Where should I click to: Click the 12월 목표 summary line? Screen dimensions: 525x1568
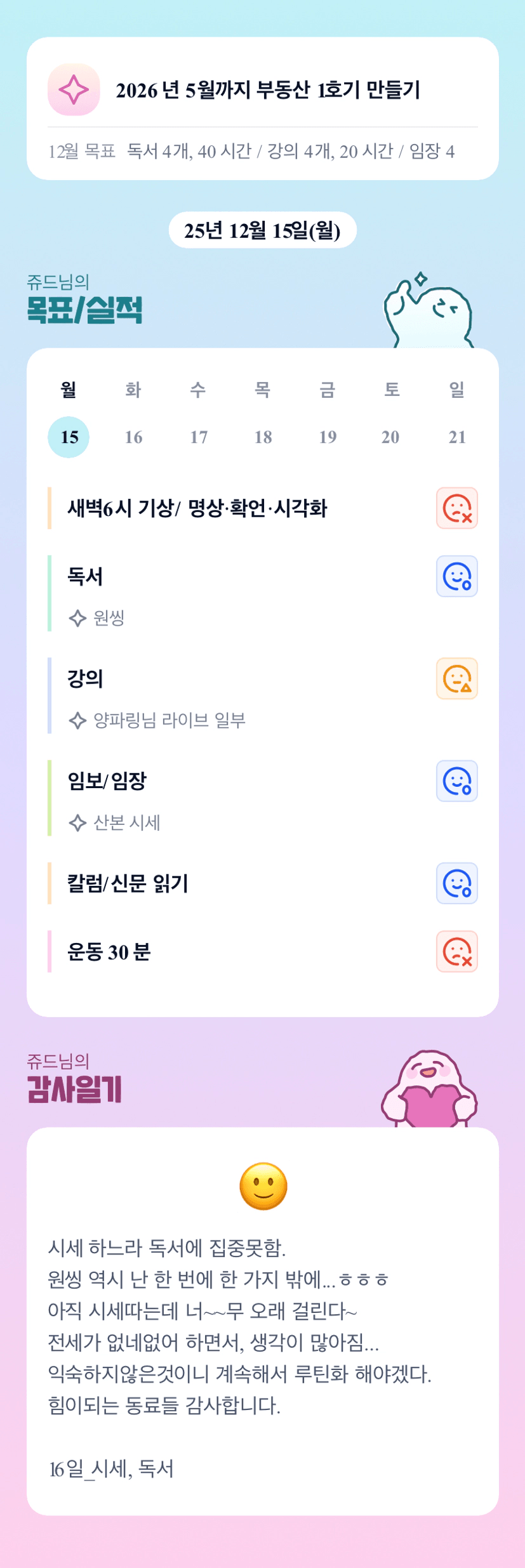251,152
